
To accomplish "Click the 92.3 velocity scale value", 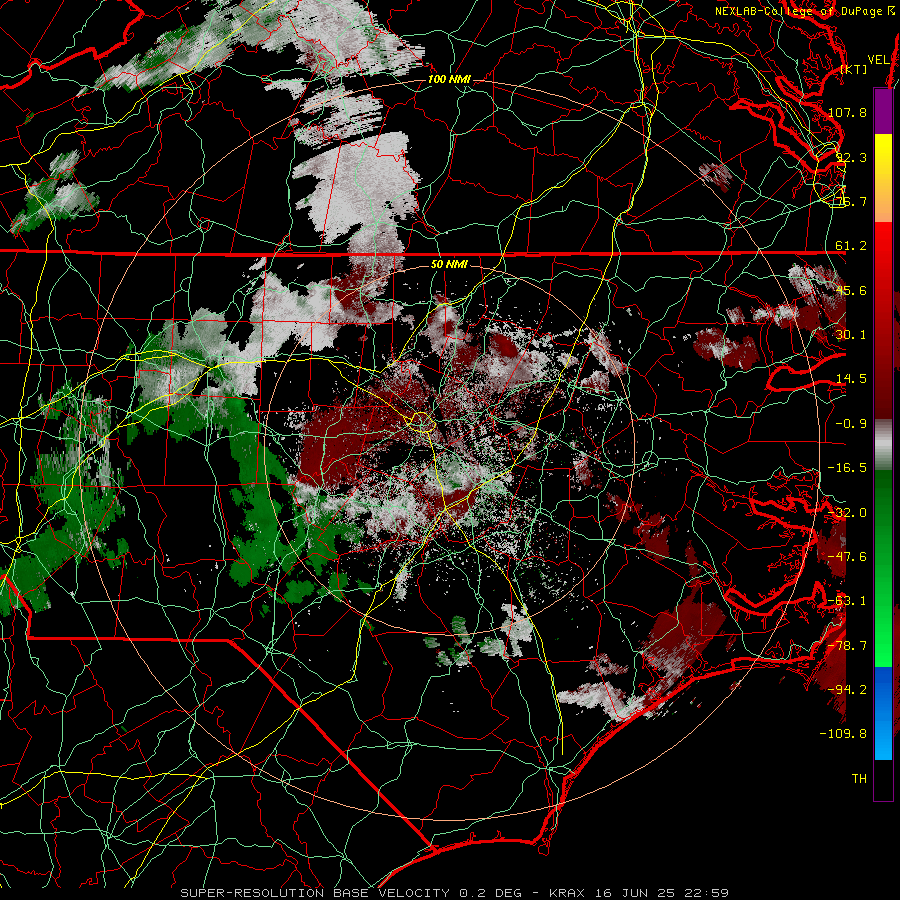I will [x=852, y=157].
